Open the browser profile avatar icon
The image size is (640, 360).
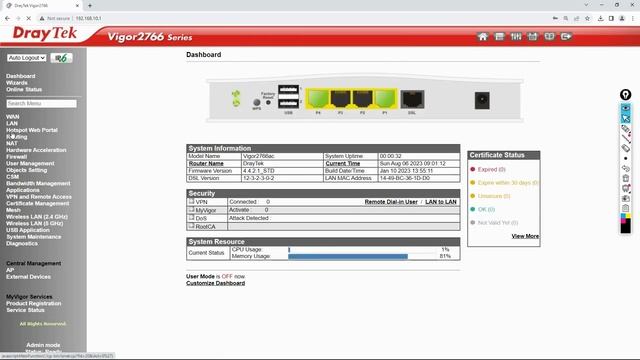[x=622, y=18]
